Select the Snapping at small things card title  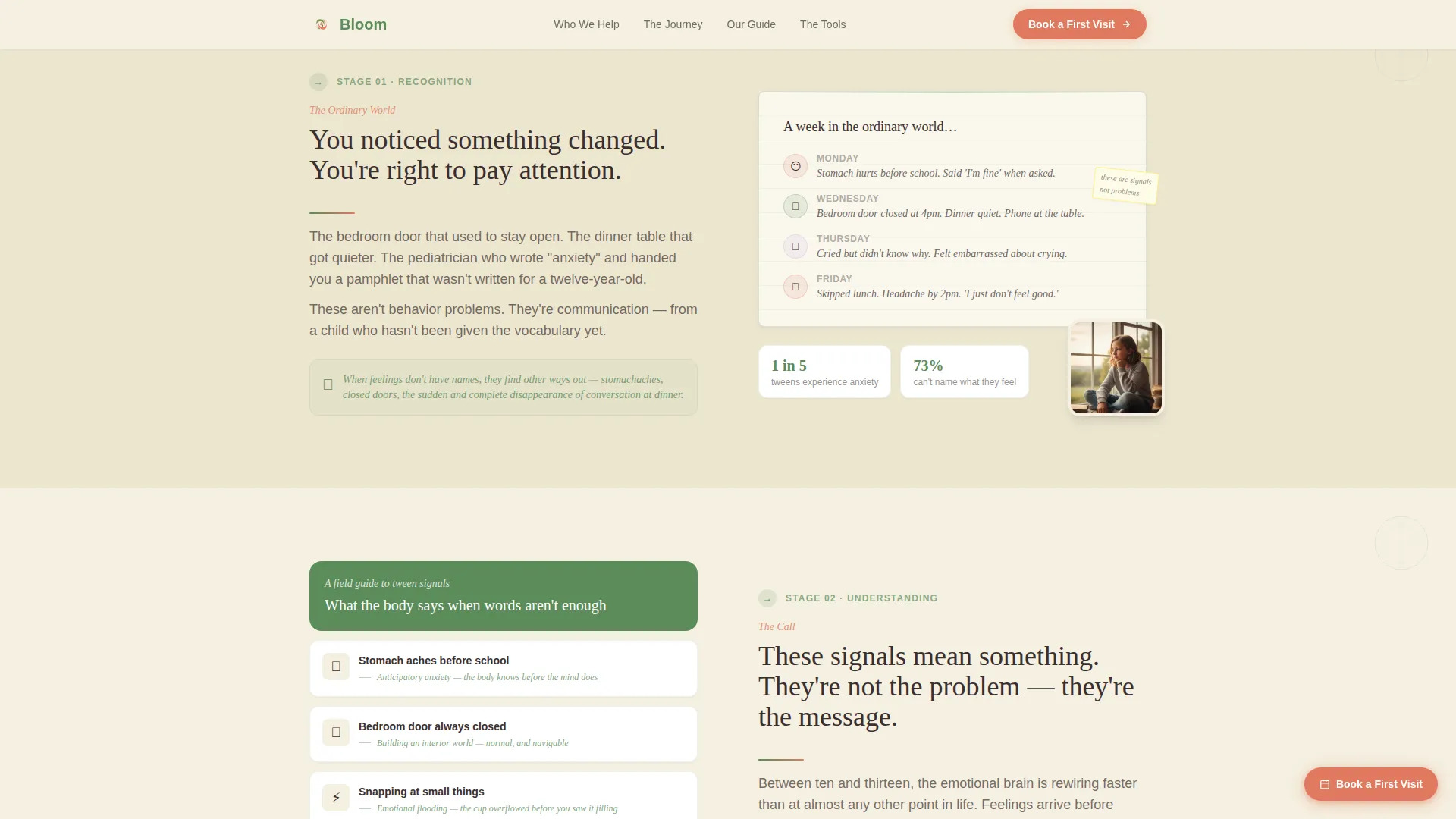[x=422, y=792]
